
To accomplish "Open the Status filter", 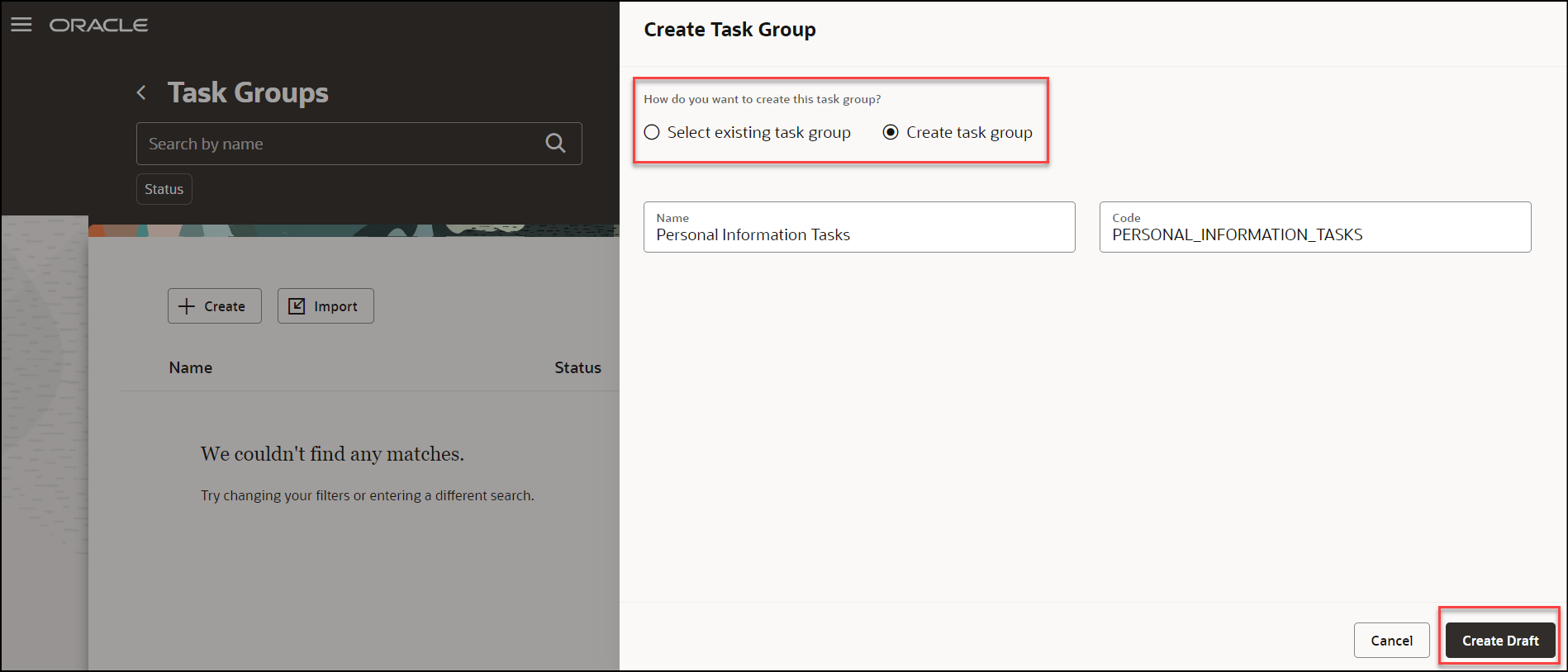I will coord(164,189).
